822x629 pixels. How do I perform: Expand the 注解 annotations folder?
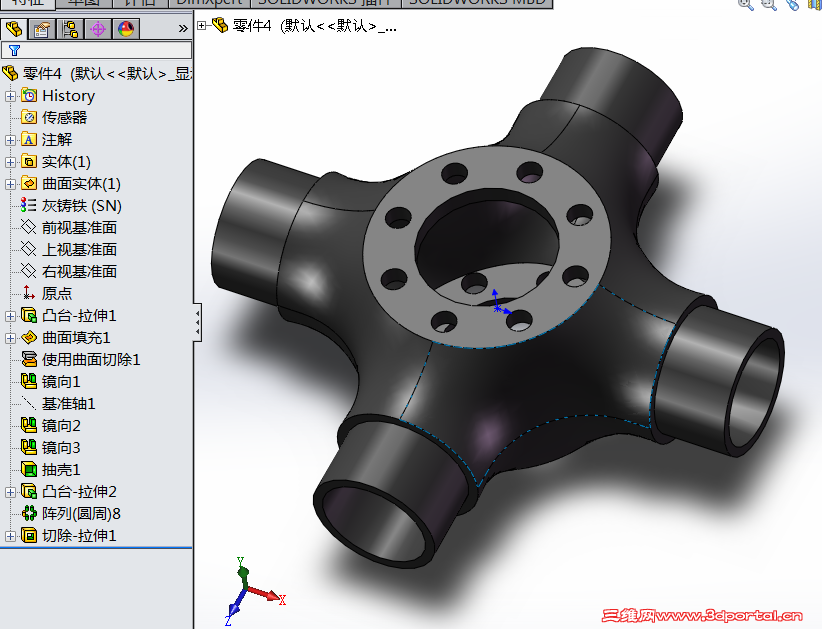coord(10,140)
